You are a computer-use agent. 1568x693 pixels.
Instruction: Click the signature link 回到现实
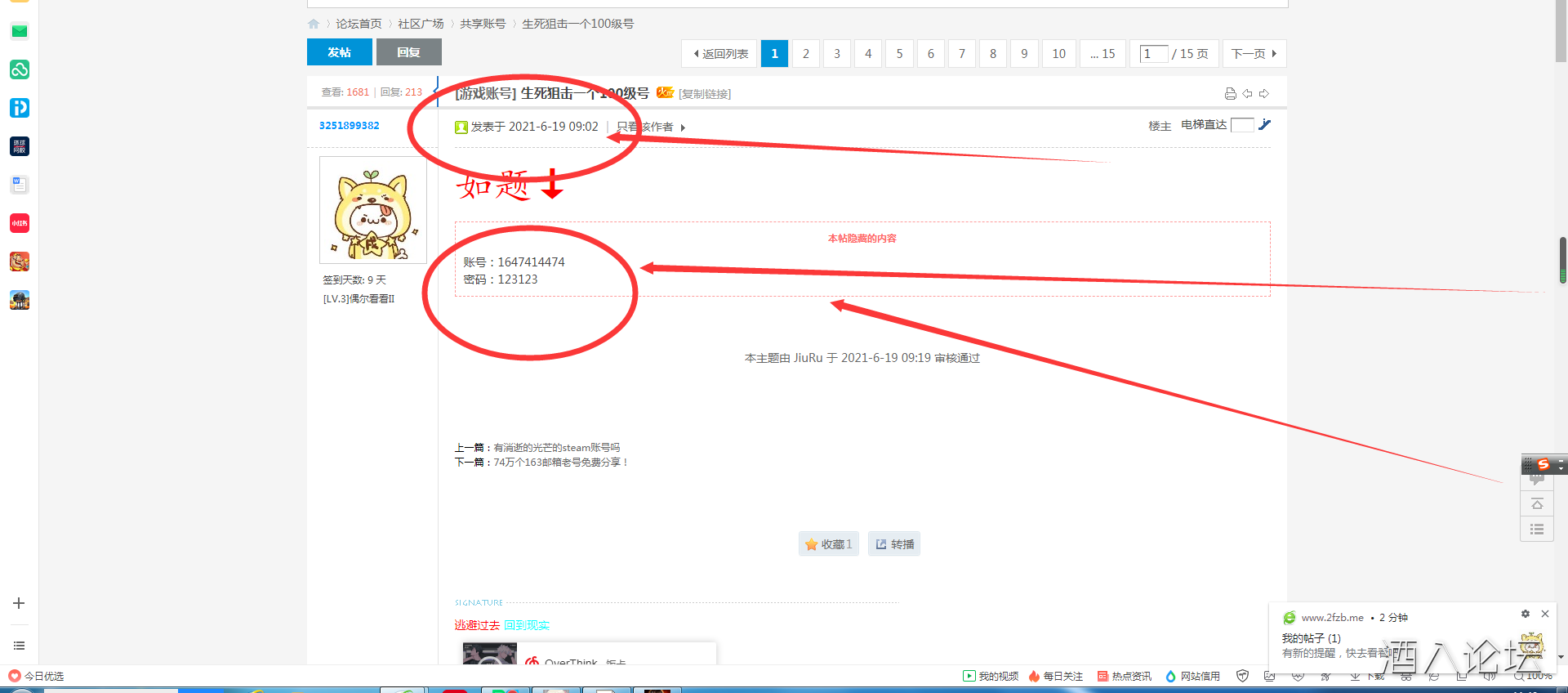527,625
